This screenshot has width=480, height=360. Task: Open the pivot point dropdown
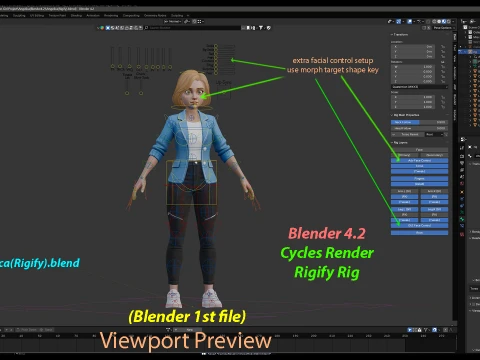click(x=187, y=21)
